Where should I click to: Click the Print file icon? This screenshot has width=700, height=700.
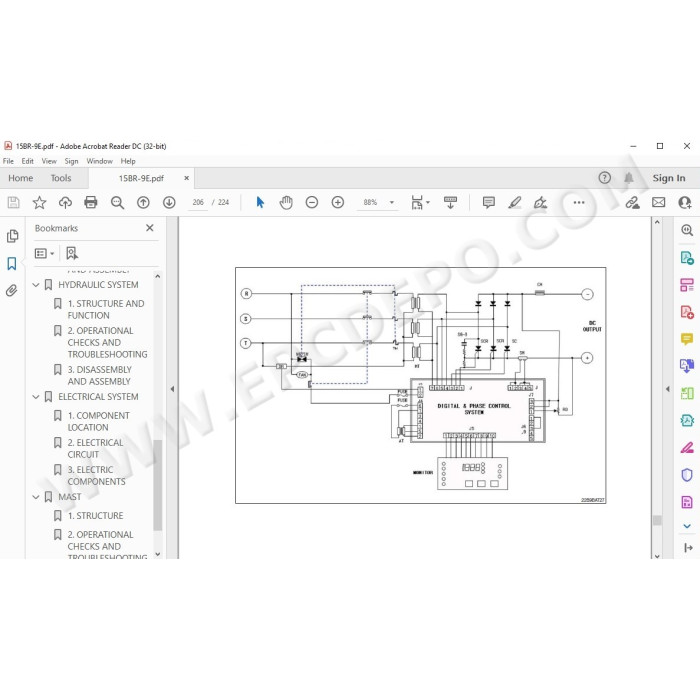(x=91, y=202)
